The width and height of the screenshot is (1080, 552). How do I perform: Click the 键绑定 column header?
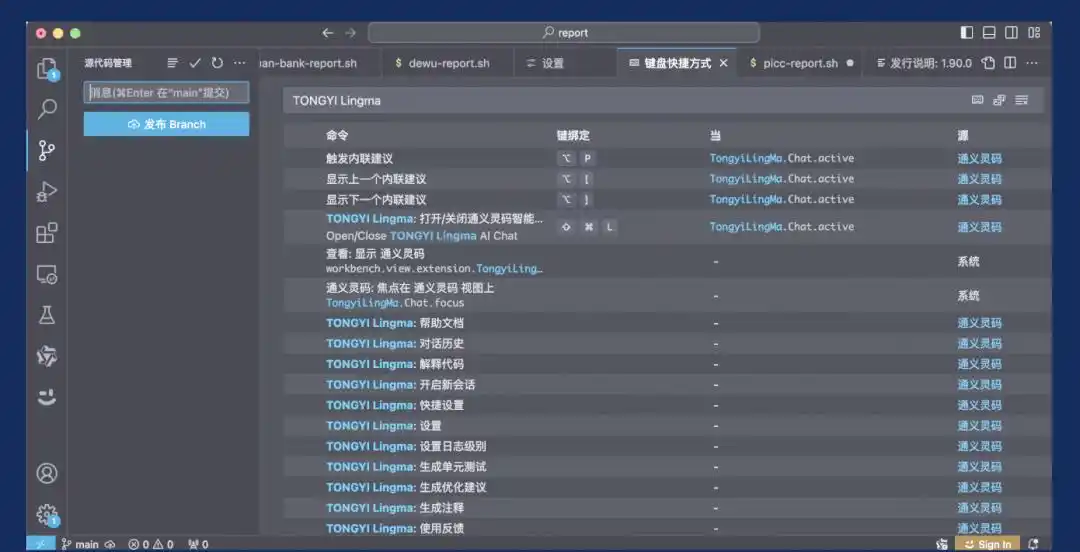pos(573,136)
